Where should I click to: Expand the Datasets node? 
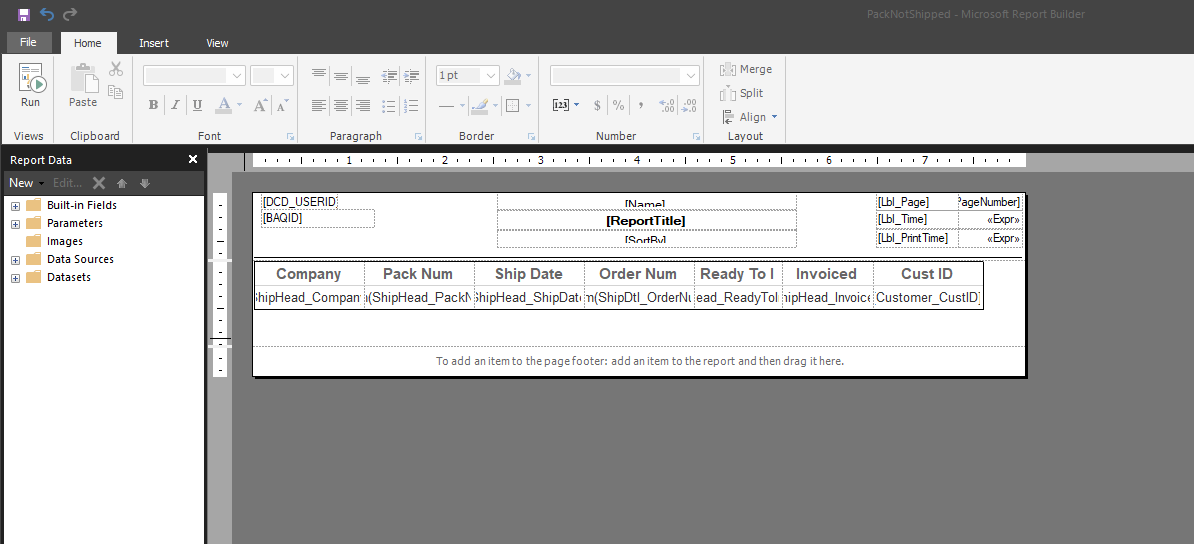click(x=15, y=278)
